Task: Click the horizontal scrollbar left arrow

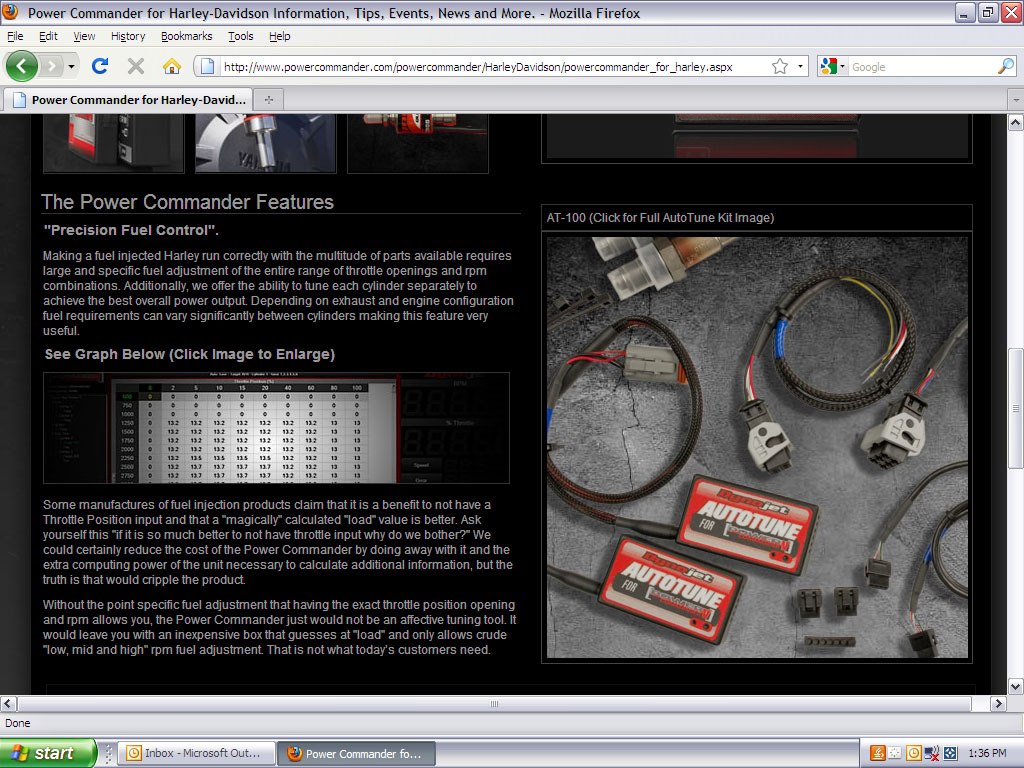Action: tap(8, 703)
